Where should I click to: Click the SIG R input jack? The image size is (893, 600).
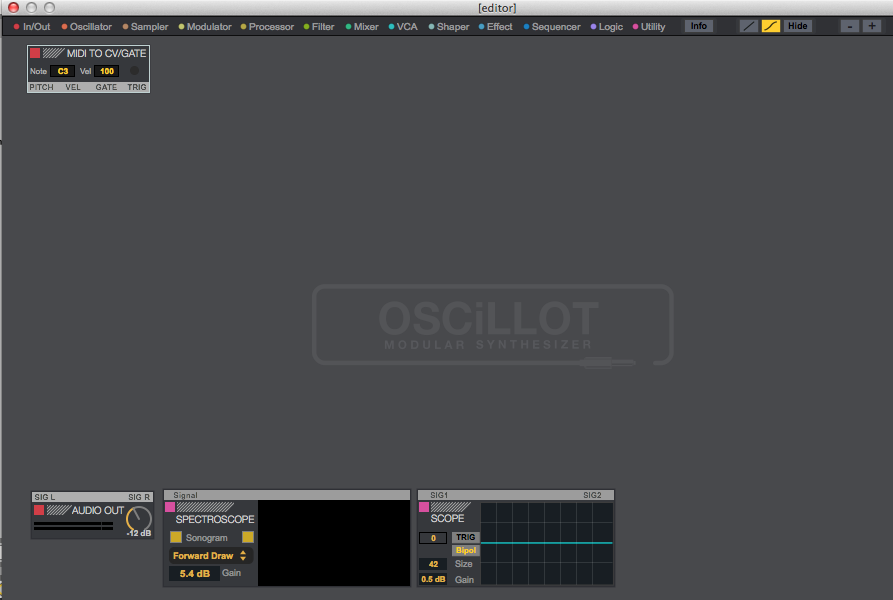(139, 497)
